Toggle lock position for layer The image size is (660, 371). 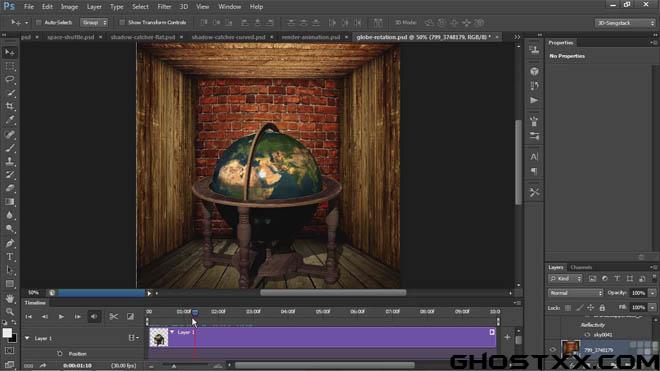coord(591,308)
